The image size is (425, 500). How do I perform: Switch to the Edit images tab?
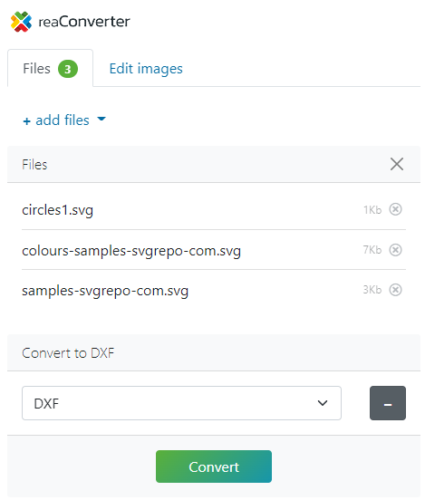click(x=146, y=69)
